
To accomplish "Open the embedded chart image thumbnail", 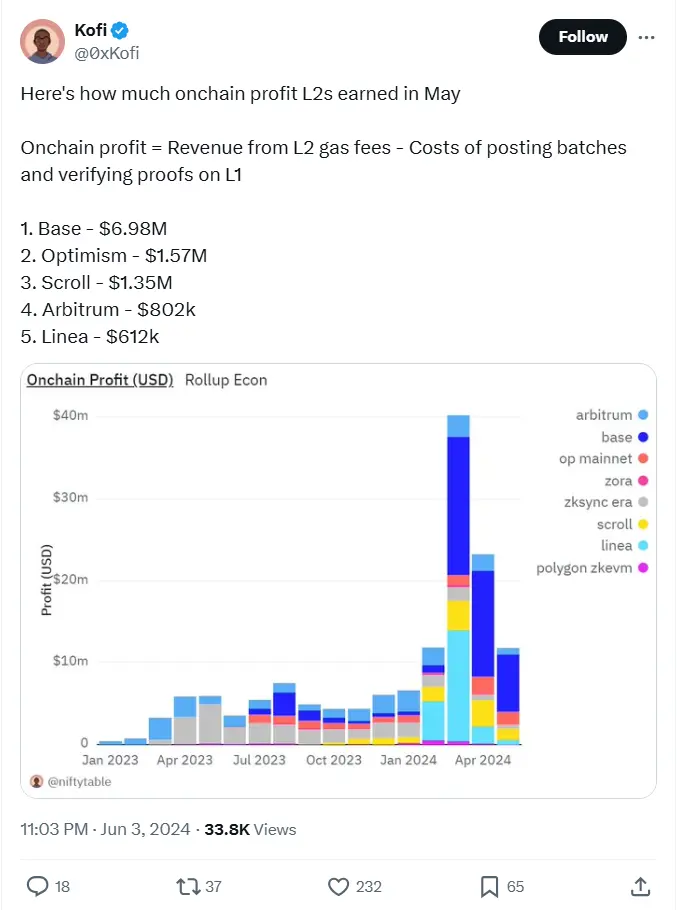I will click(338, 580).
